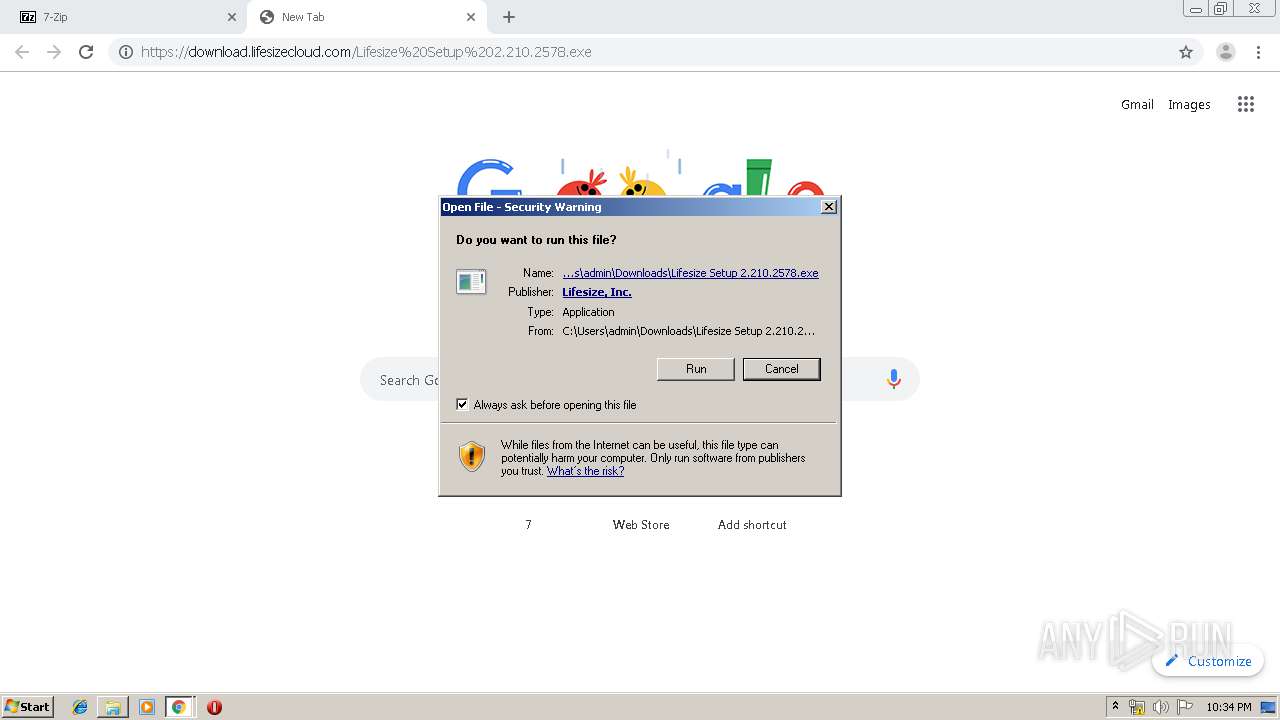Open Windows Explorer folder from taskbar
Screen dimensions: 1280x720
pos(113,707)
